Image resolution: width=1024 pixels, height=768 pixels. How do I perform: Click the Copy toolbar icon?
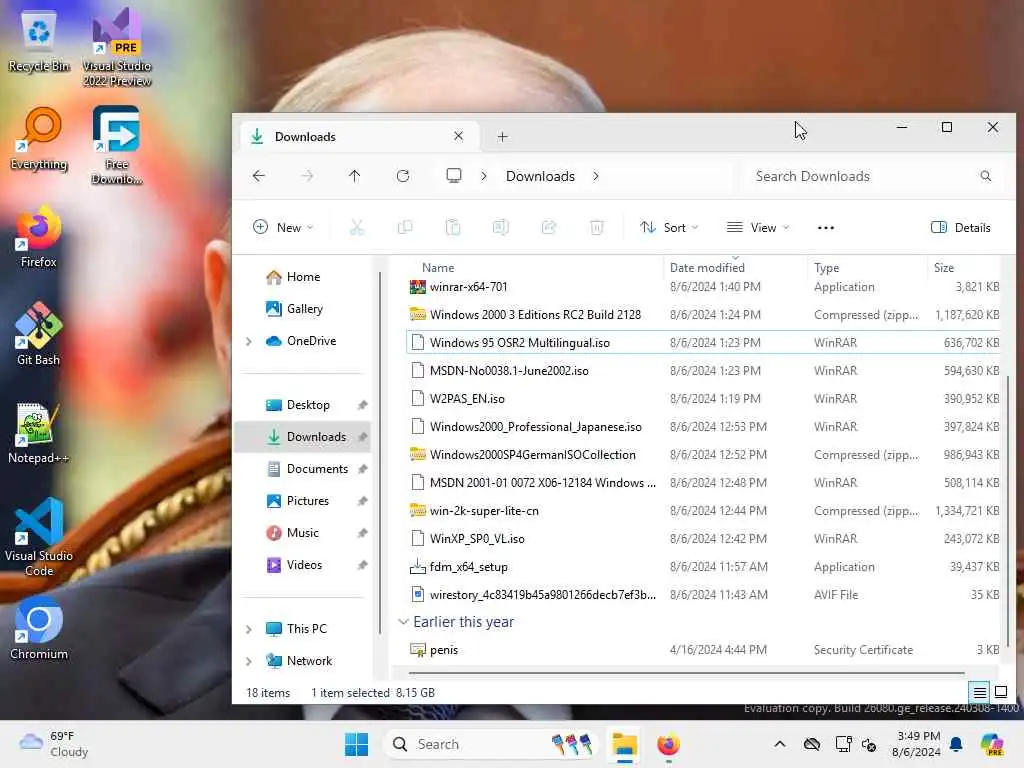(405, 227)
